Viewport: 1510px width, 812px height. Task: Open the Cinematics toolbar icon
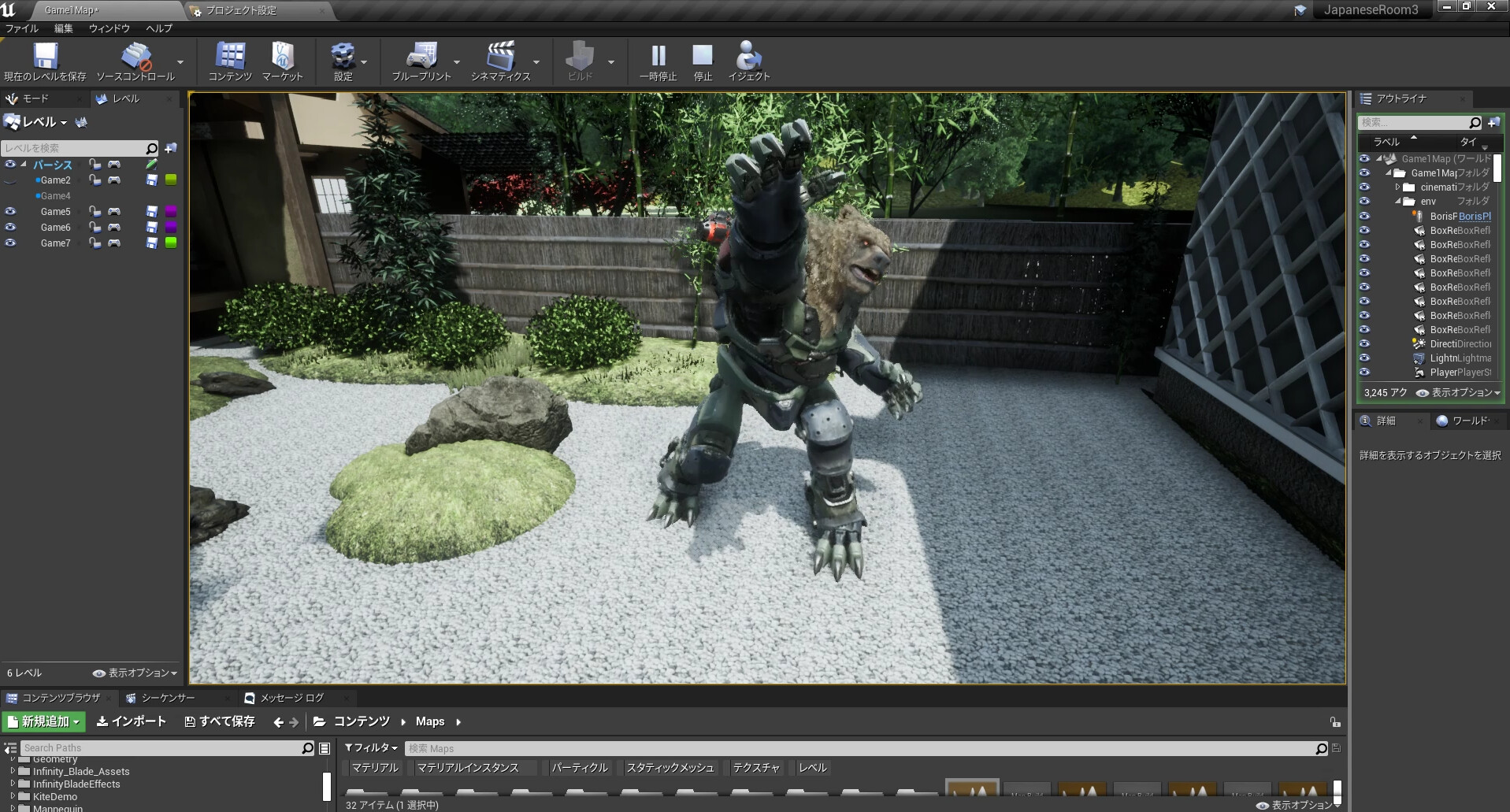coord(500,57)
